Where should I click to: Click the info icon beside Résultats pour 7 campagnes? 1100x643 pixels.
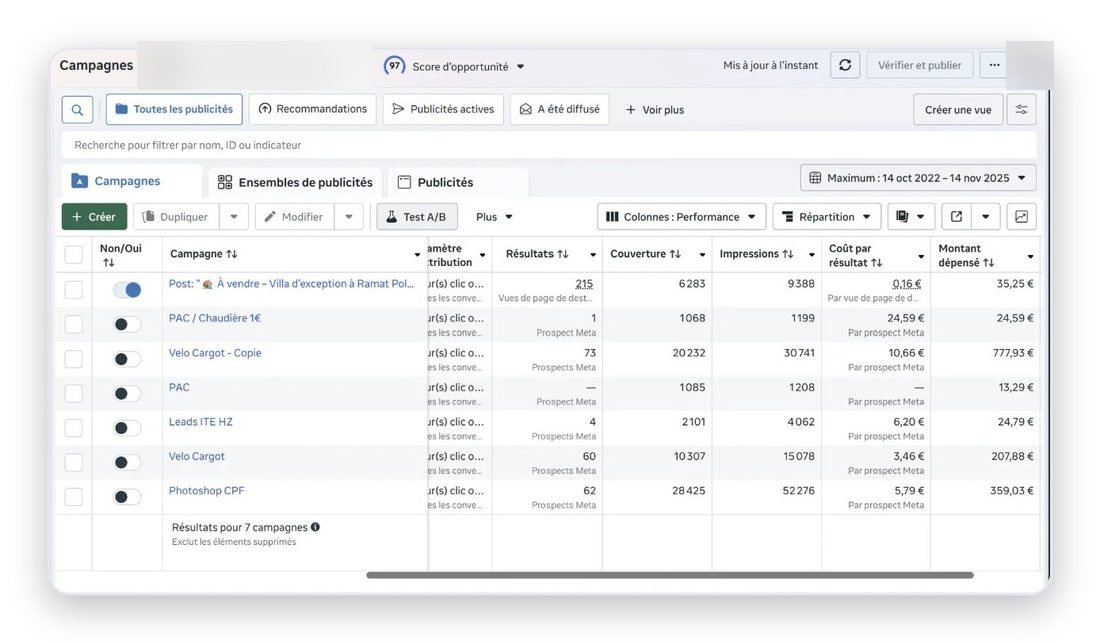click(315, 527)
